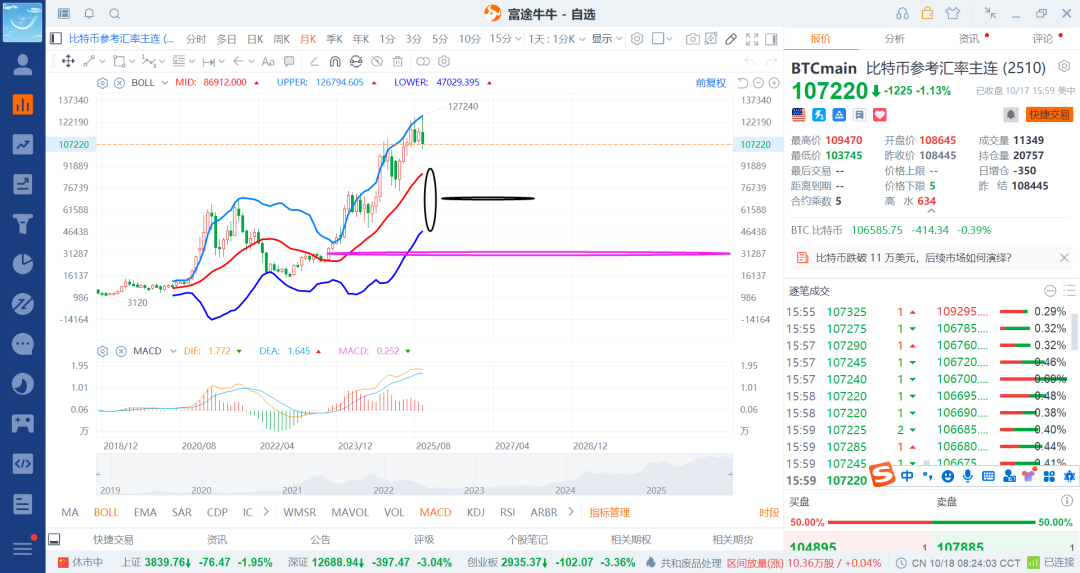The height and width of the screenshot is (573, 1080).
Task: Select the magnet snap drawing tool
Action: [335, 61]
